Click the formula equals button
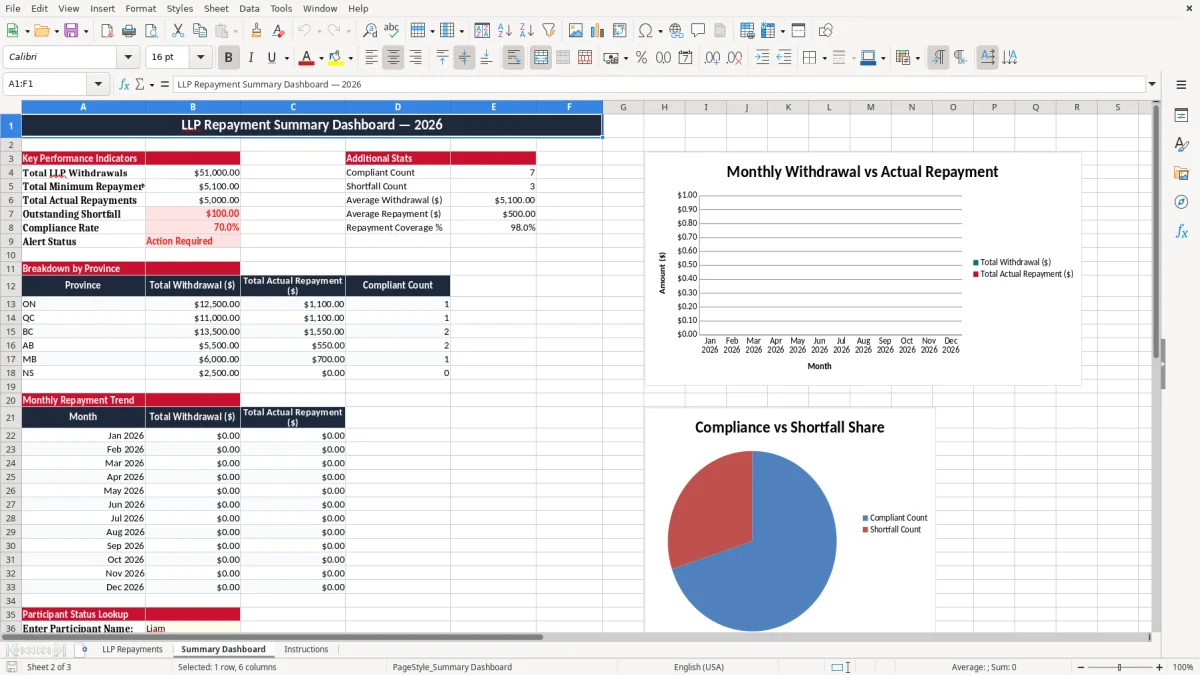The height and width of the screenshot is (675, 1200). pyautogui.click(x=165, y=84)
